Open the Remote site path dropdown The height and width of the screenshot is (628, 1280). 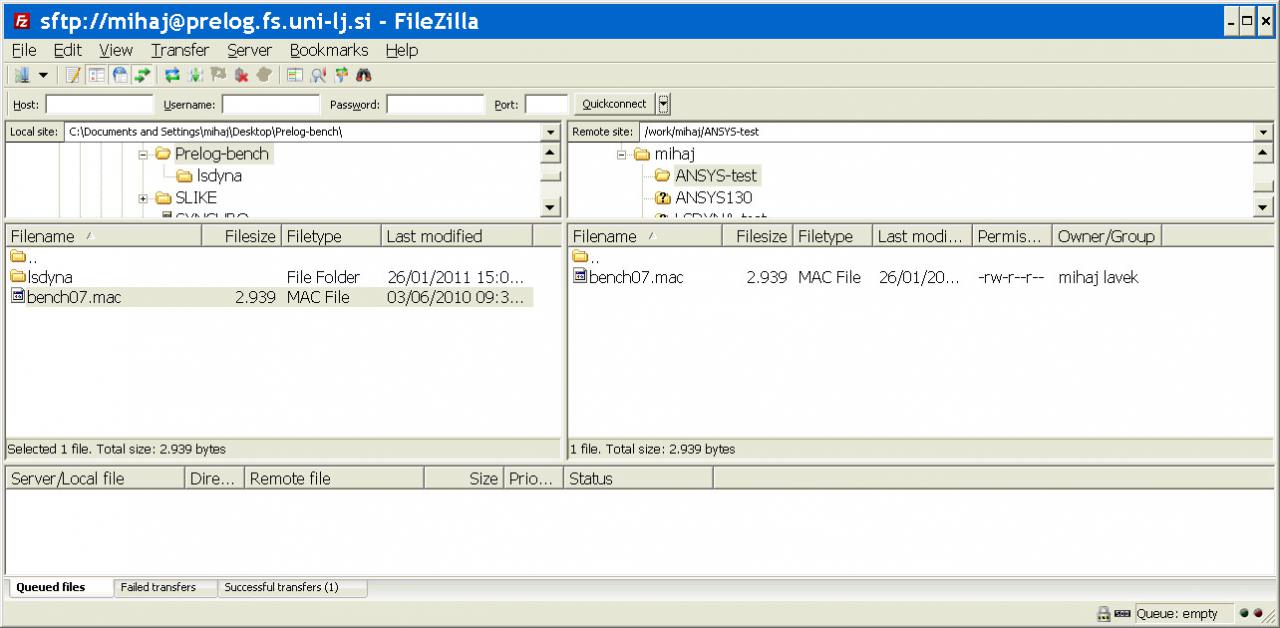pyautogui.click(x=1263, y=132)
